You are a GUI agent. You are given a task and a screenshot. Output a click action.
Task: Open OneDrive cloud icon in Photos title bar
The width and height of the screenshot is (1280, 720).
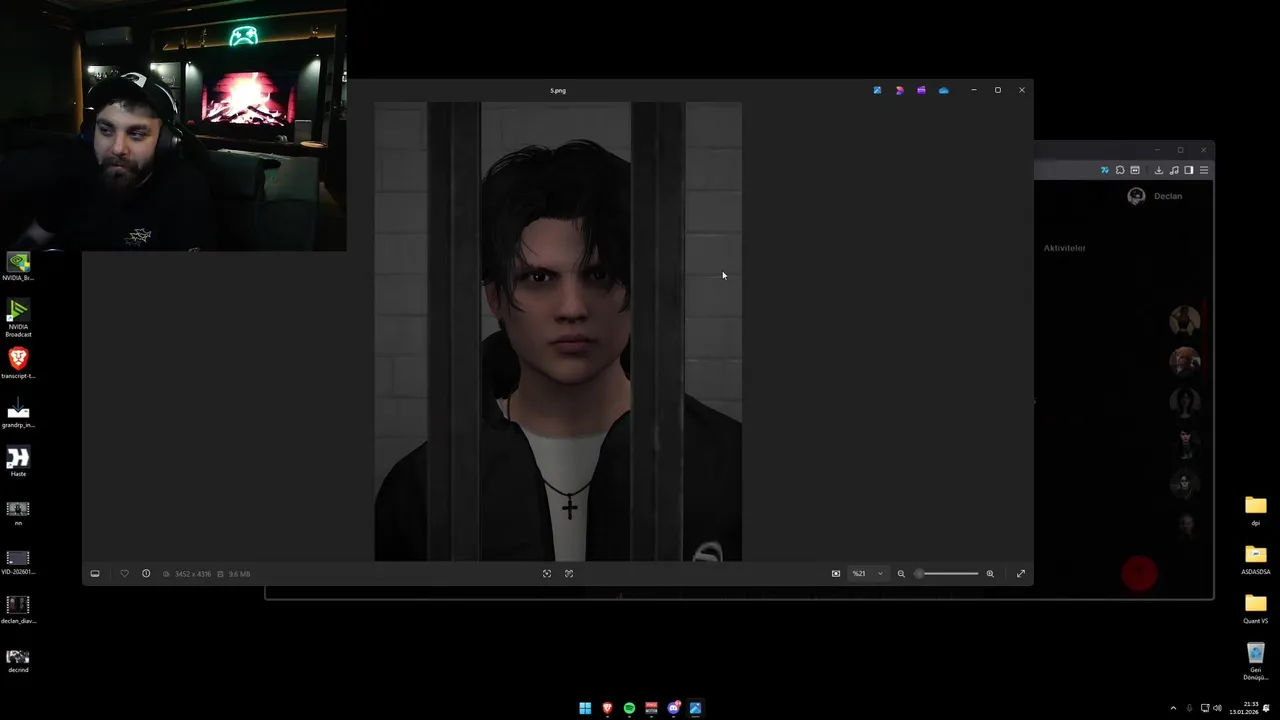[943, 90]
